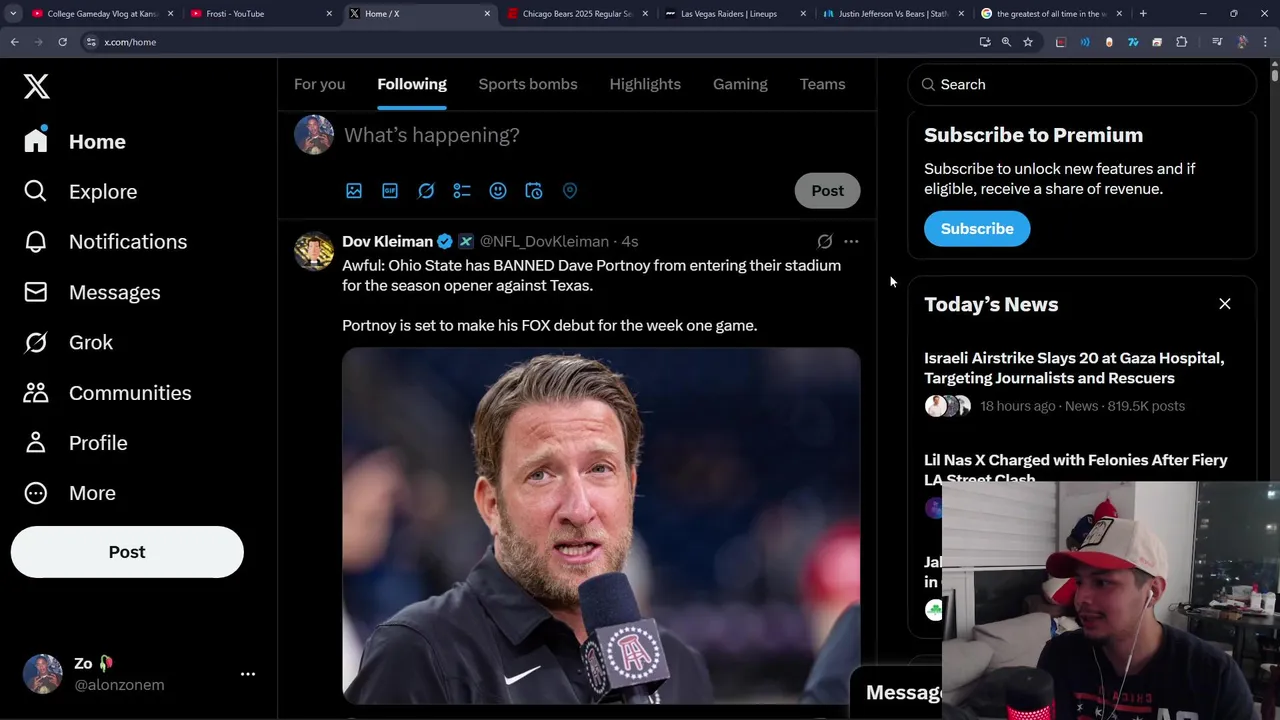Viewport: 1280px width, 720px height.
Task: Switch to Justin Jefferson Vs Bears tab
Action: (893, 14)
